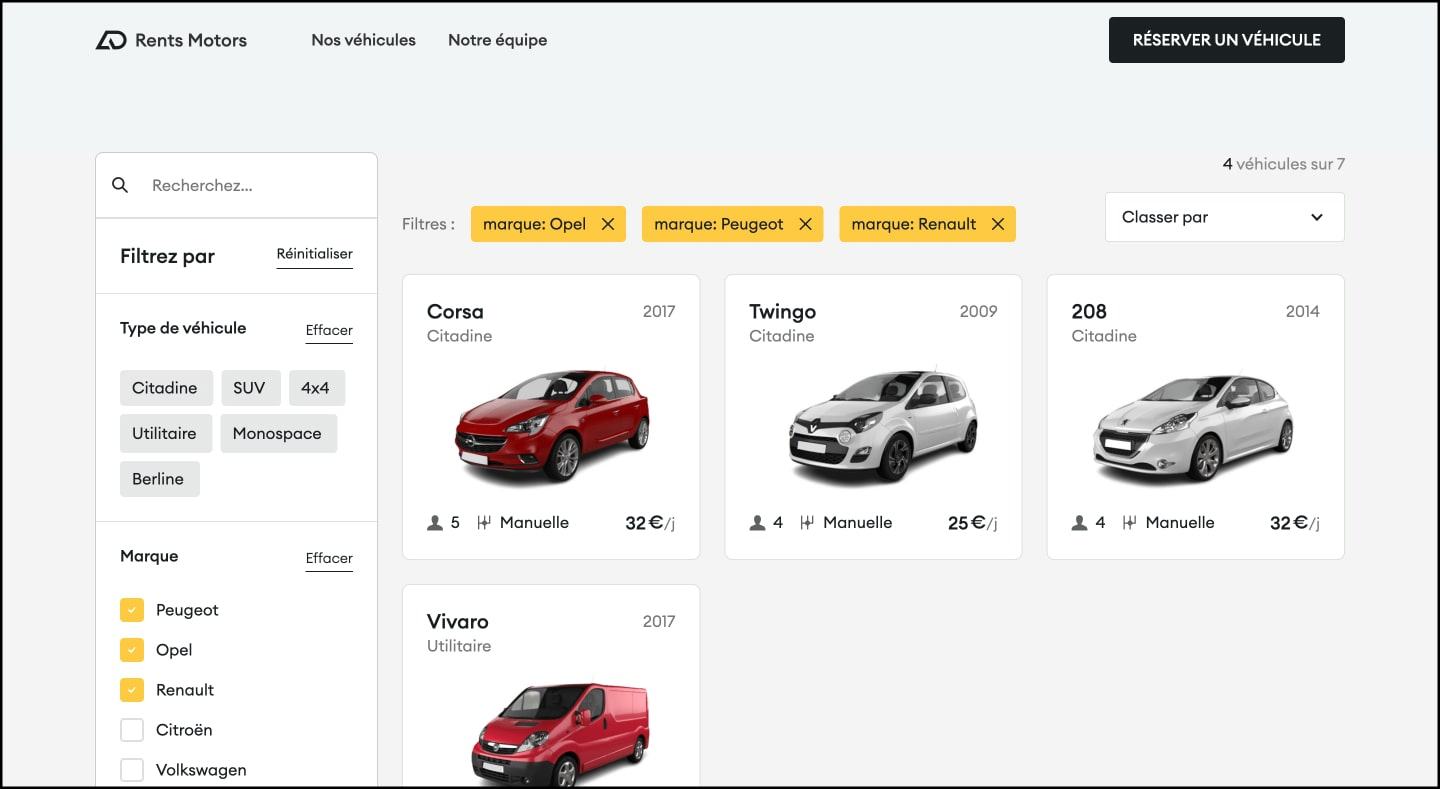
Task: Click the gearbox icon on Twingo card
Action: [x=807, y=522]
